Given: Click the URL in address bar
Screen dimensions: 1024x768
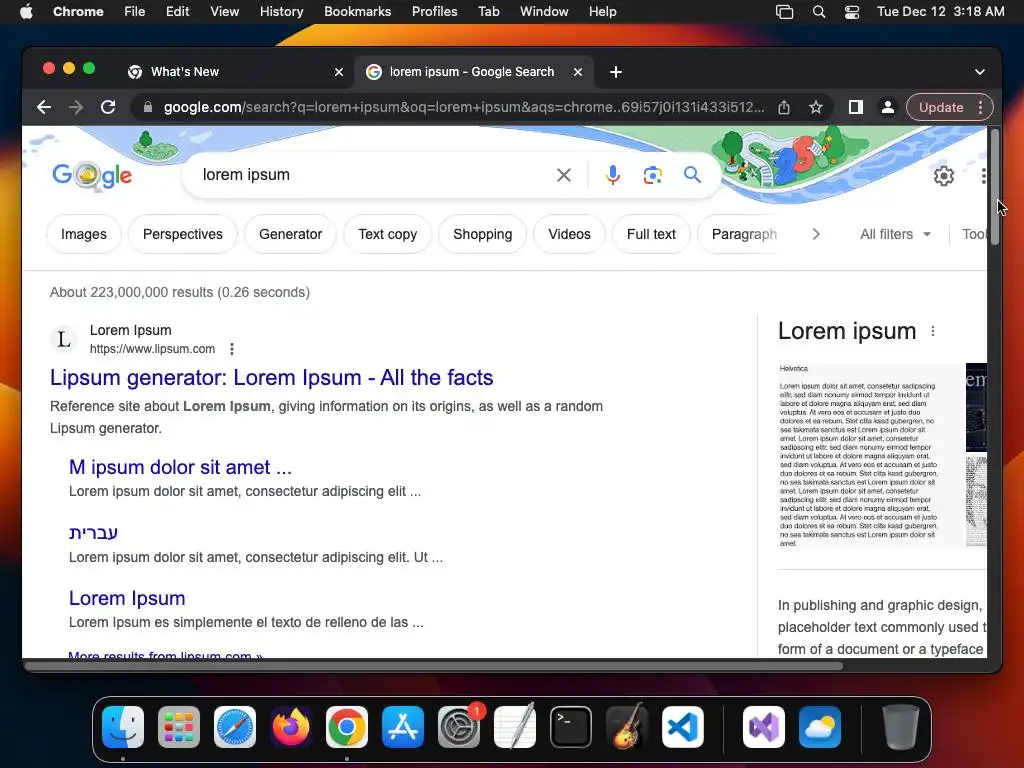Looking at the screenshot, I should 464,107.
